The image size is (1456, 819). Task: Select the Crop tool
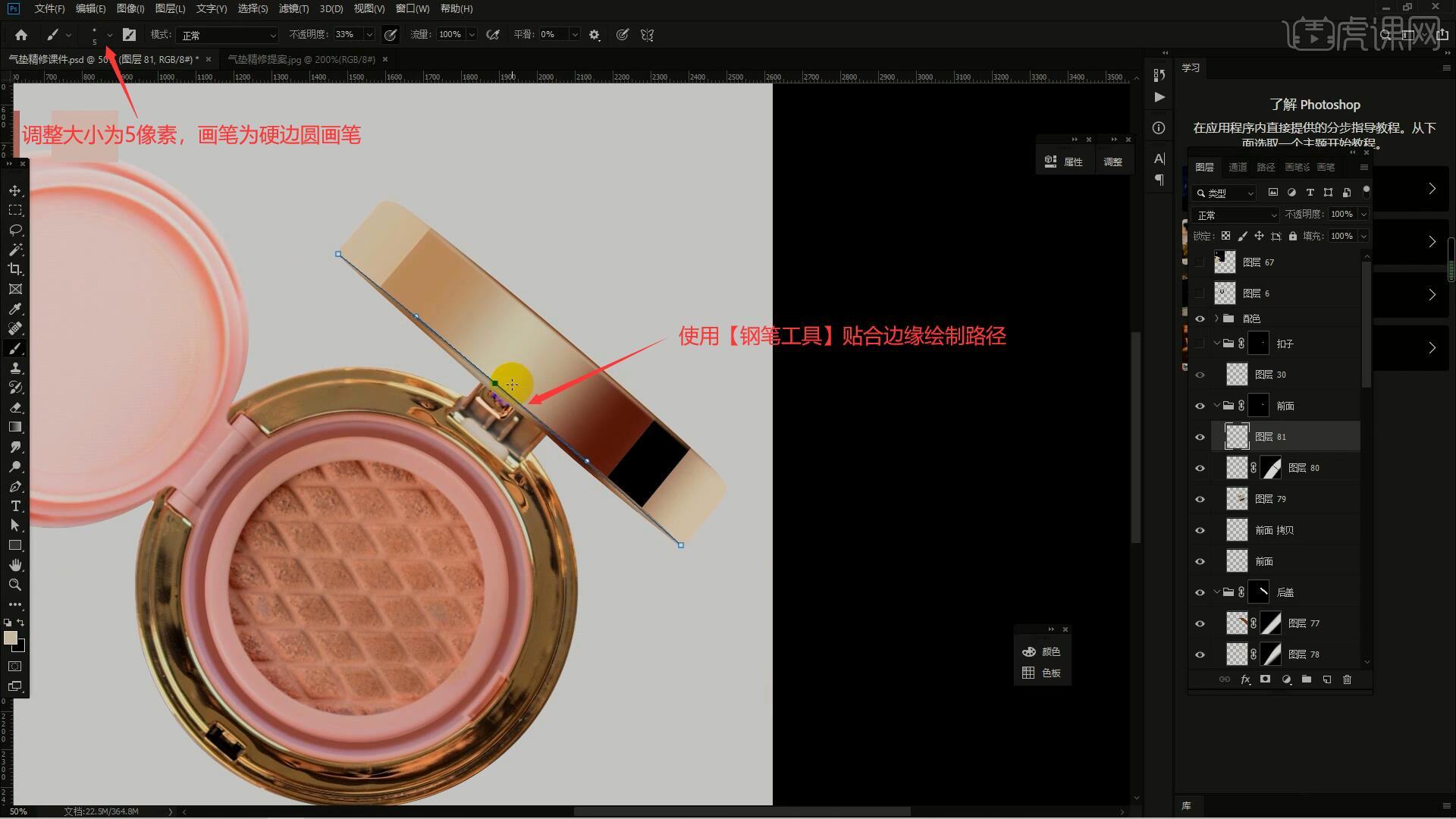point(15,269)
